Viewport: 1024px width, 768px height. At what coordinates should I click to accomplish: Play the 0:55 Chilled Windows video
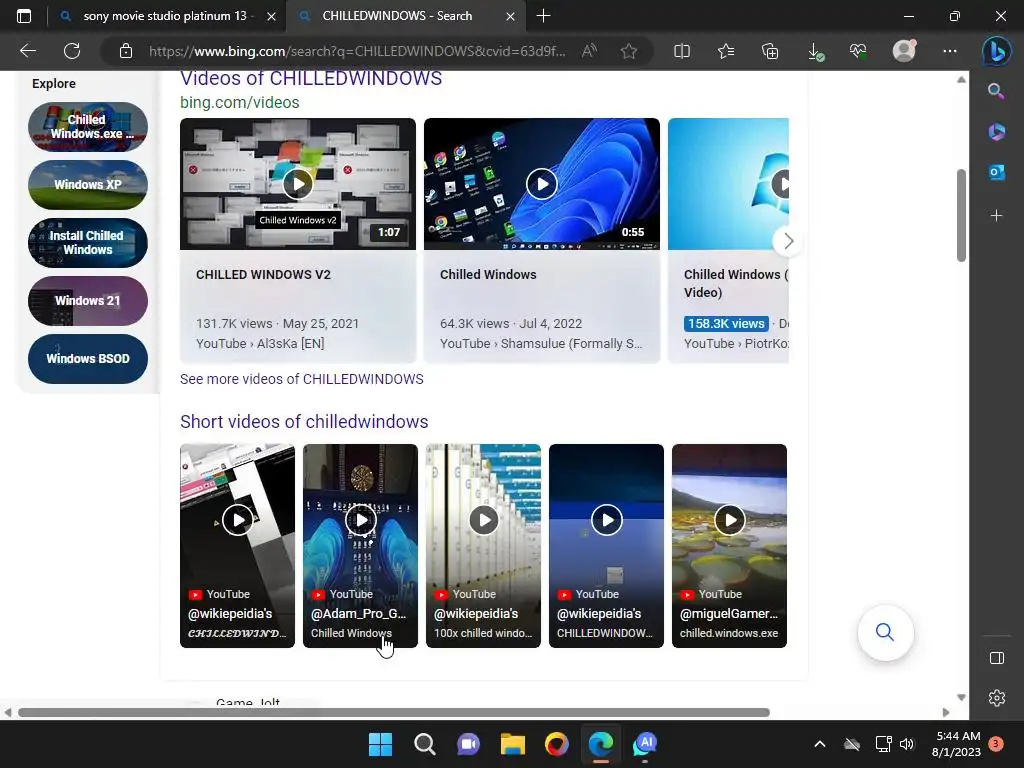coord(541,184)
